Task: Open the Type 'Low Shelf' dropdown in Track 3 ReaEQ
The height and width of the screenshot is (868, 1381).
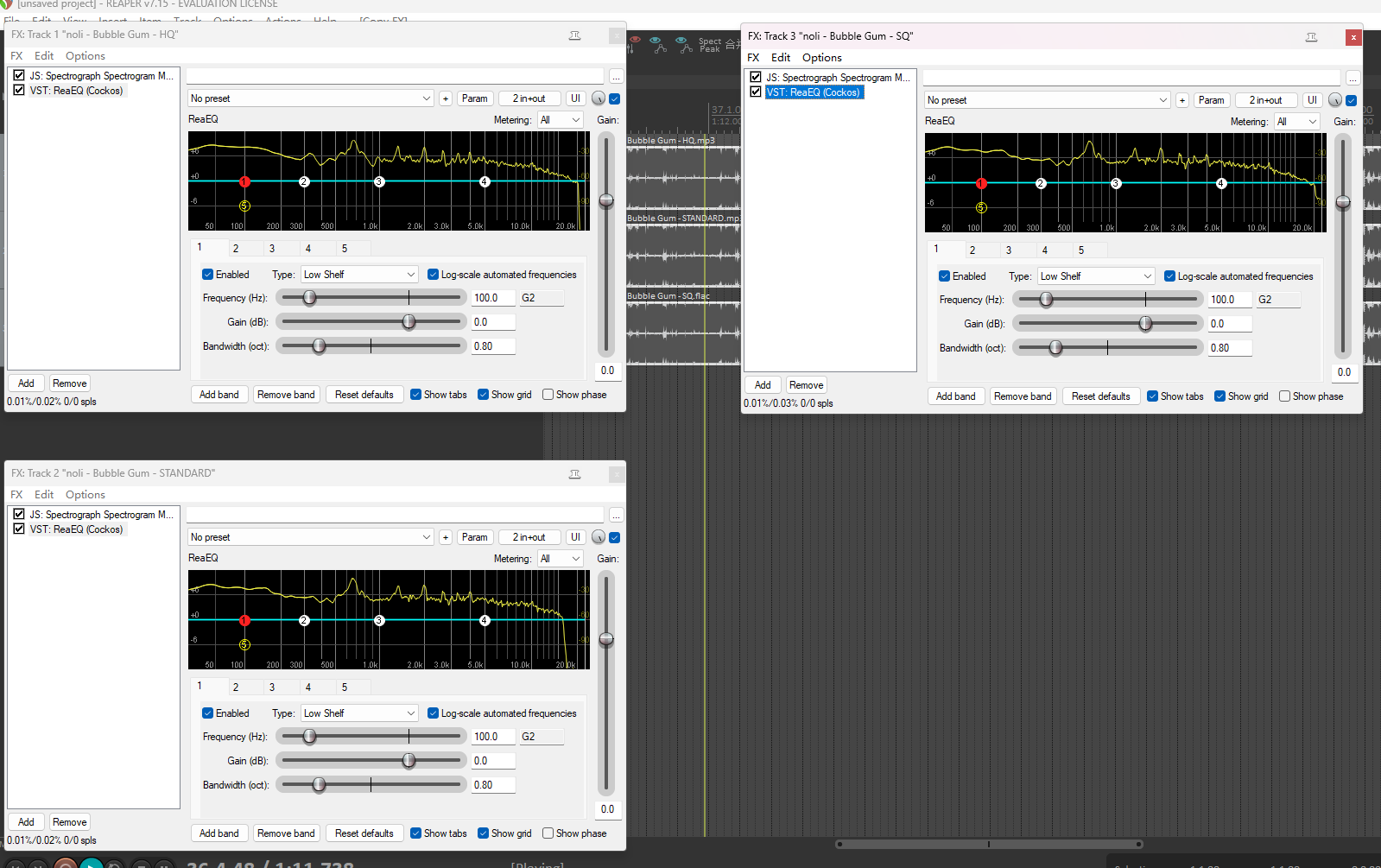Action: [x=1096, y=276]
